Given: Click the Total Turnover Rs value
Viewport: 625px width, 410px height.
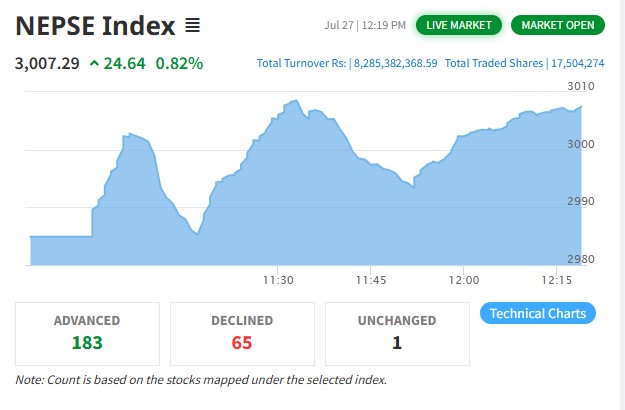Looking at the screenshot, I should (x=395, y=63).
